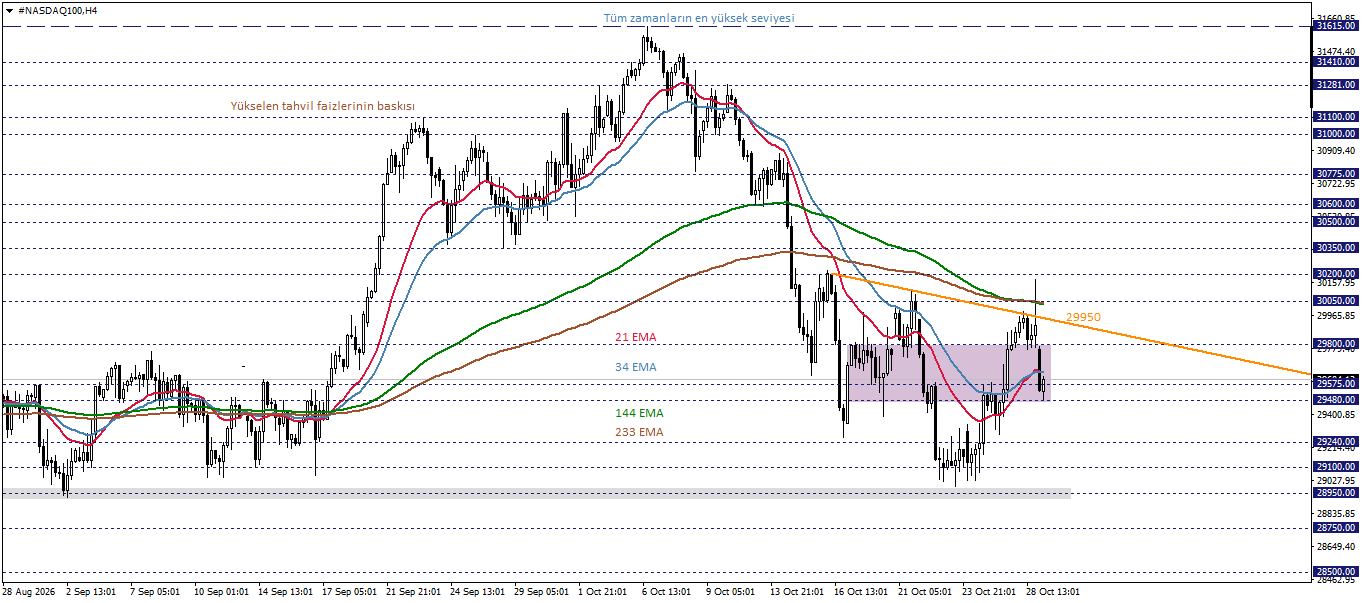Image resolution: width=1362 pixels, height=603 pixels.
Task: Click the 29800.00 price level tag
Action: point(1335,344)
